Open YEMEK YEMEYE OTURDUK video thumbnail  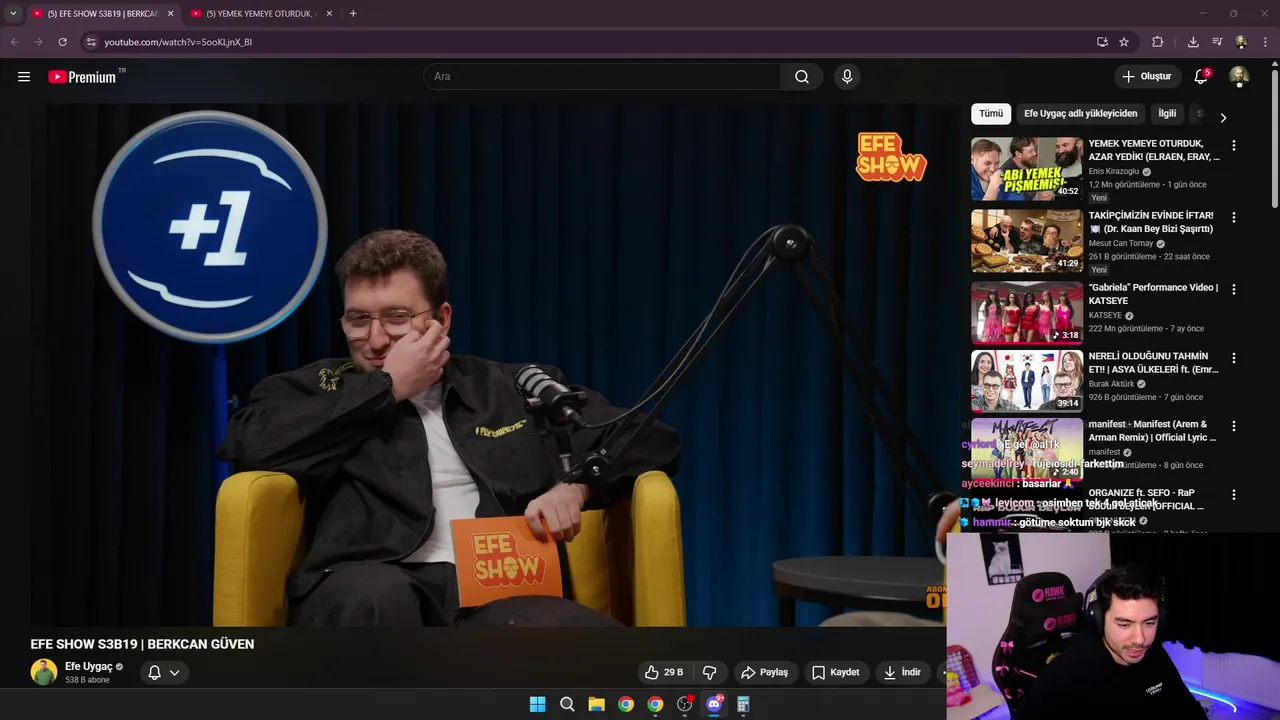[1027, 169]
